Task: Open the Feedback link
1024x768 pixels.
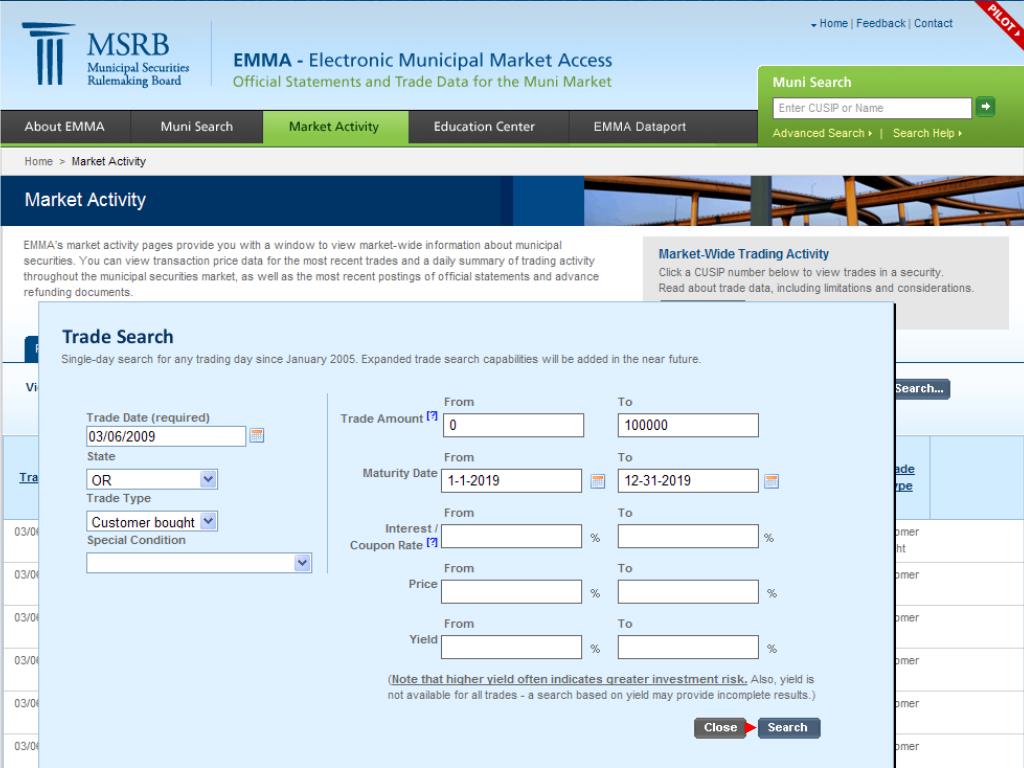Action: point(882,23)
